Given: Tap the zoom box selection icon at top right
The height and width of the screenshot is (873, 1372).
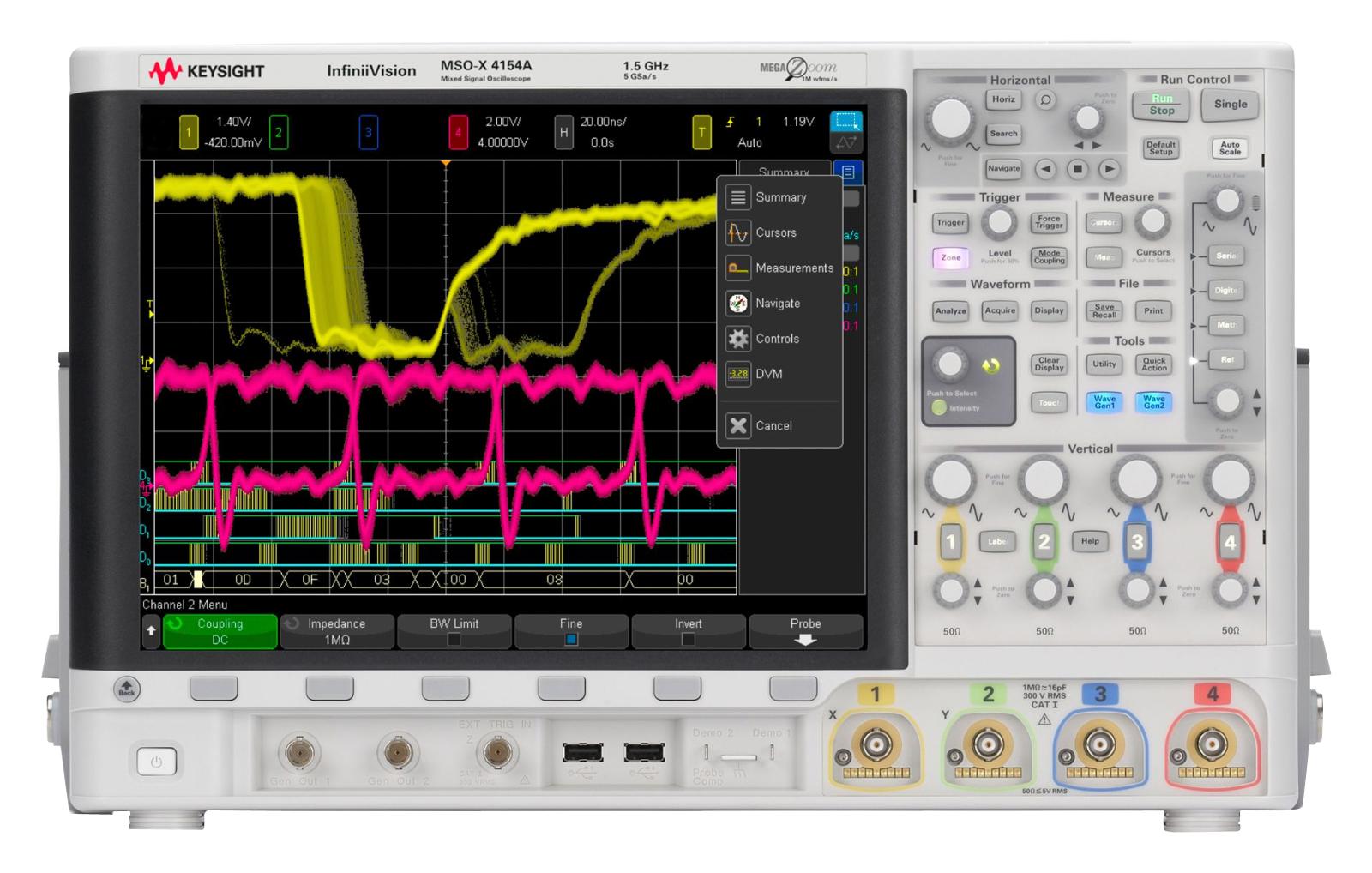Looking at the screenshot, I should pyautogui.click(x=846, y=121).
